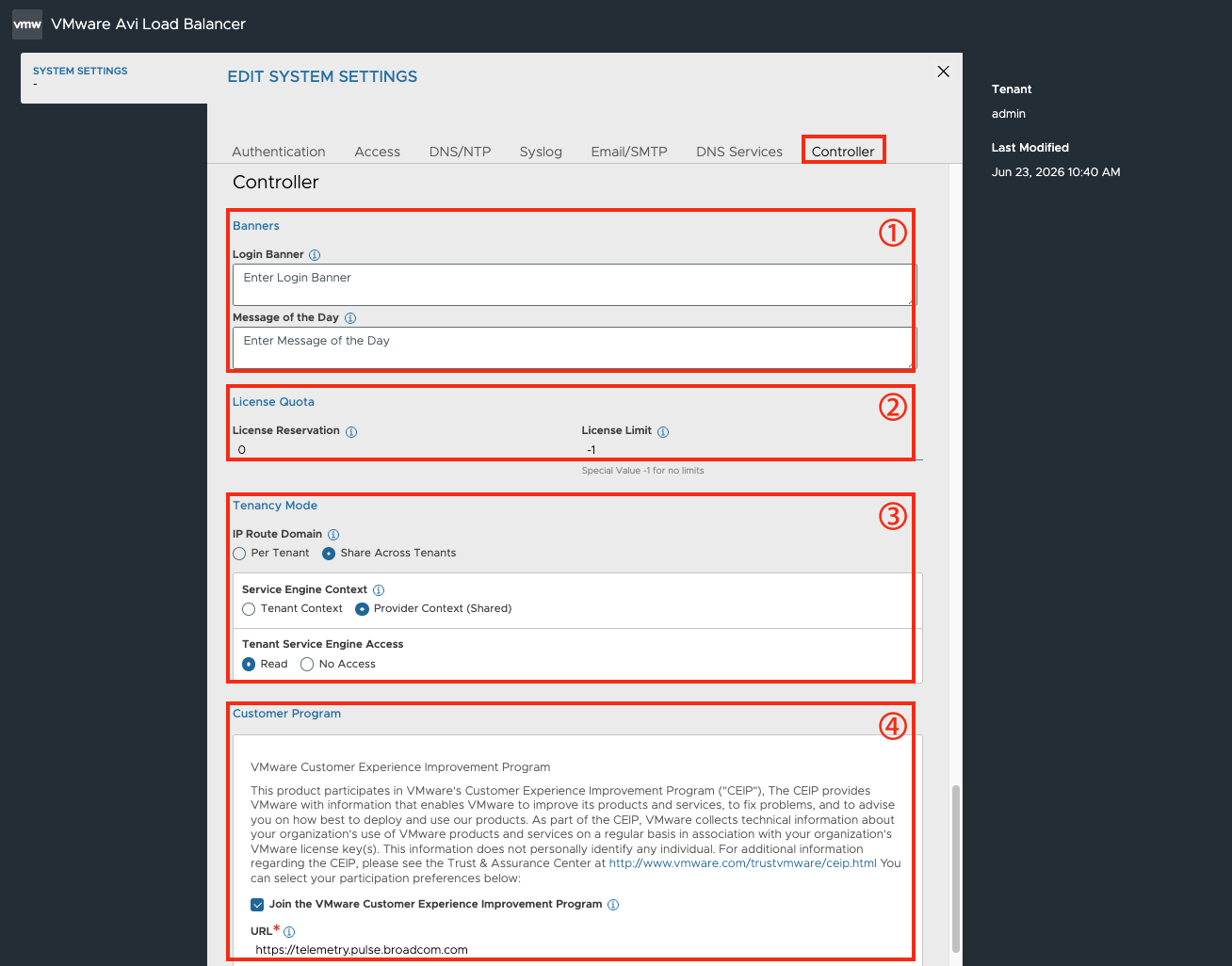1232x966 pixels.
Task: Click the SYSTEM SETTINGS breadcrumb label
Action: pos(80,71)
